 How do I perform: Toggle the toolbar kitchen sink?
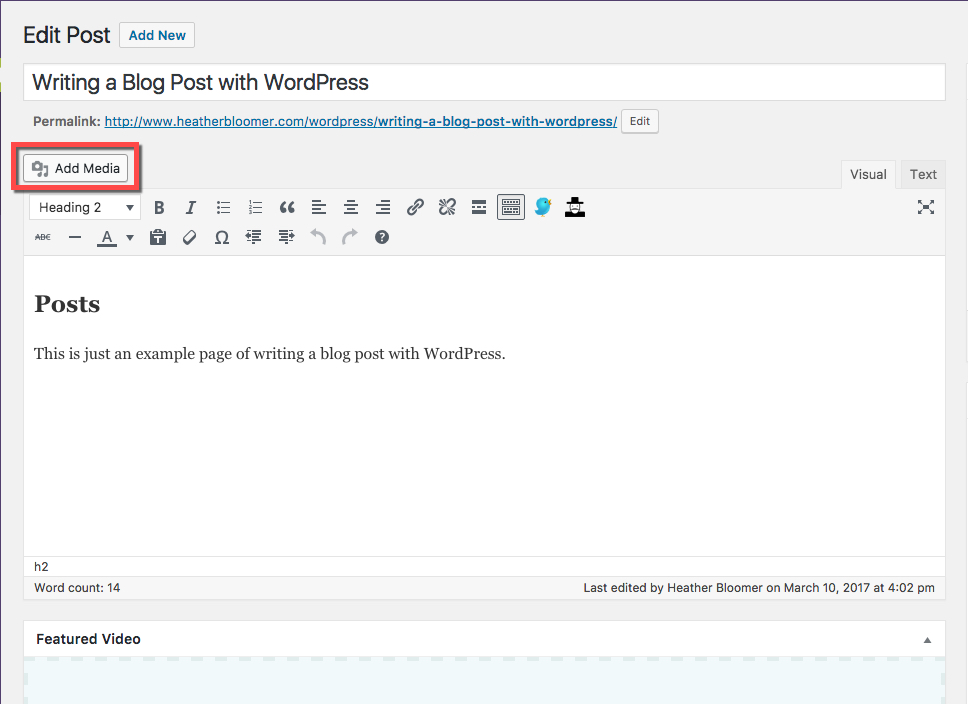pos(511,207)
